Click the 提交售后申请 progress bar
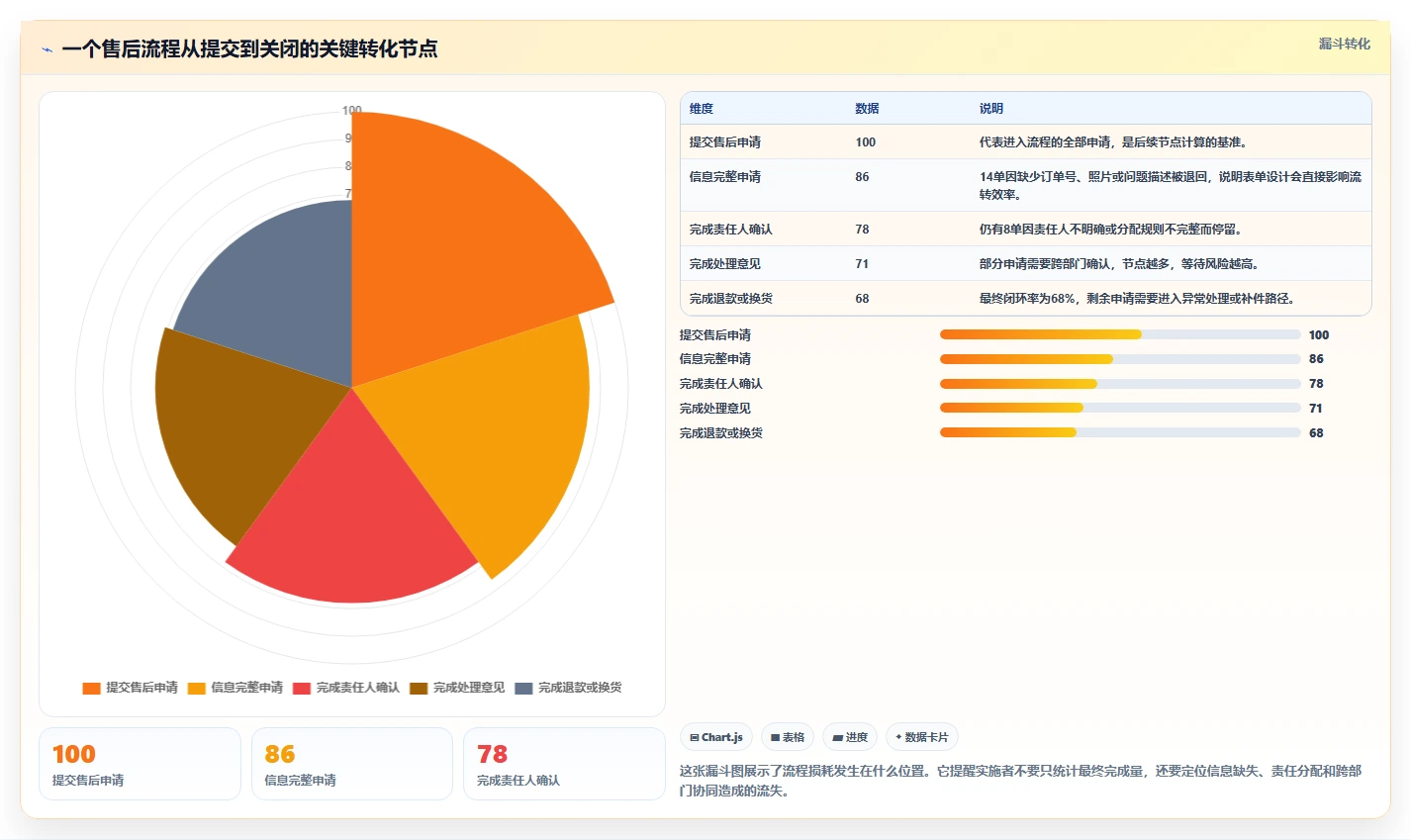 click(1120, 334)
